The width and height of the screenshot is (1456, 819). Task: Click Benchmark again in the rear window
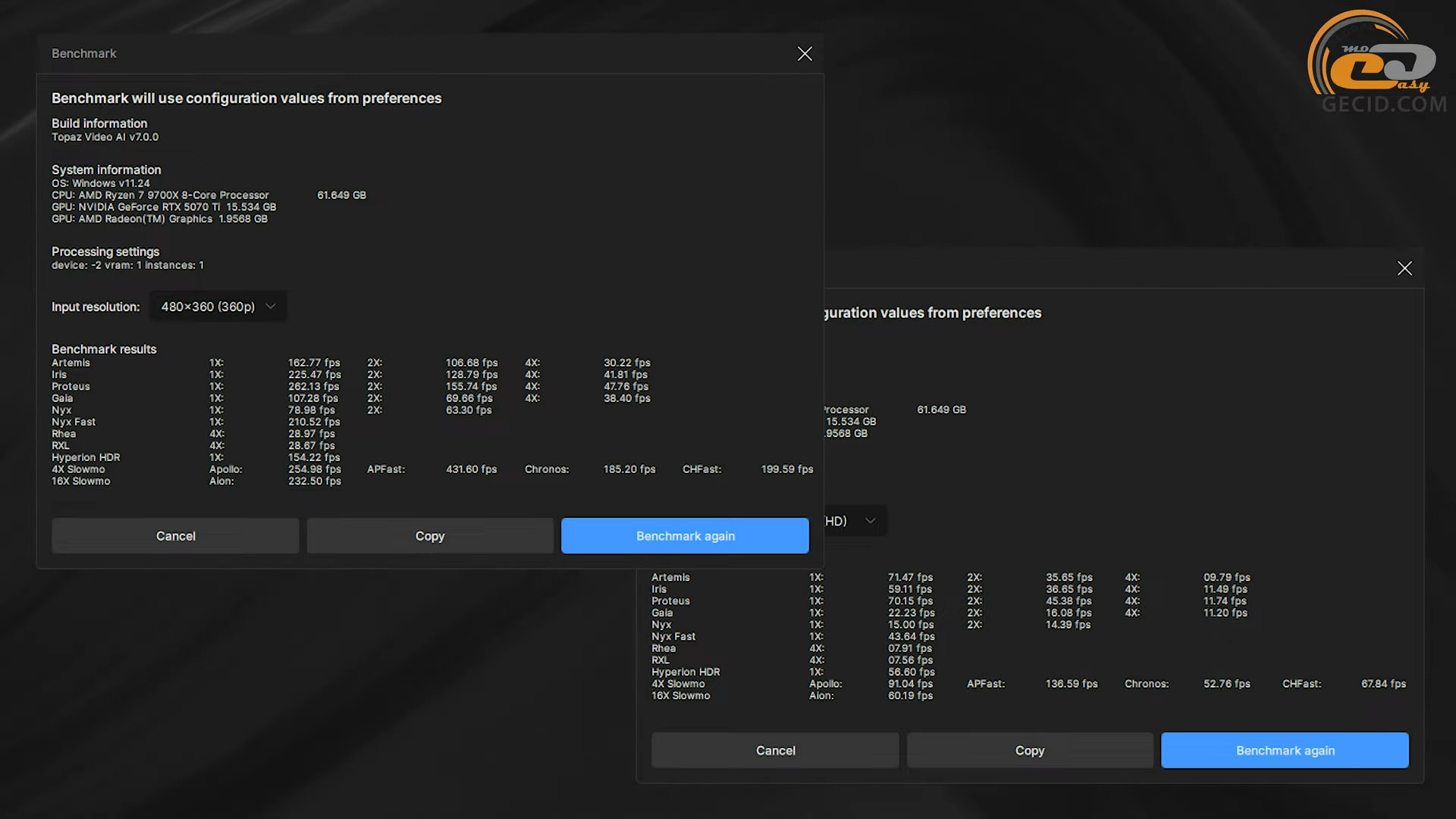(1285, 751)
